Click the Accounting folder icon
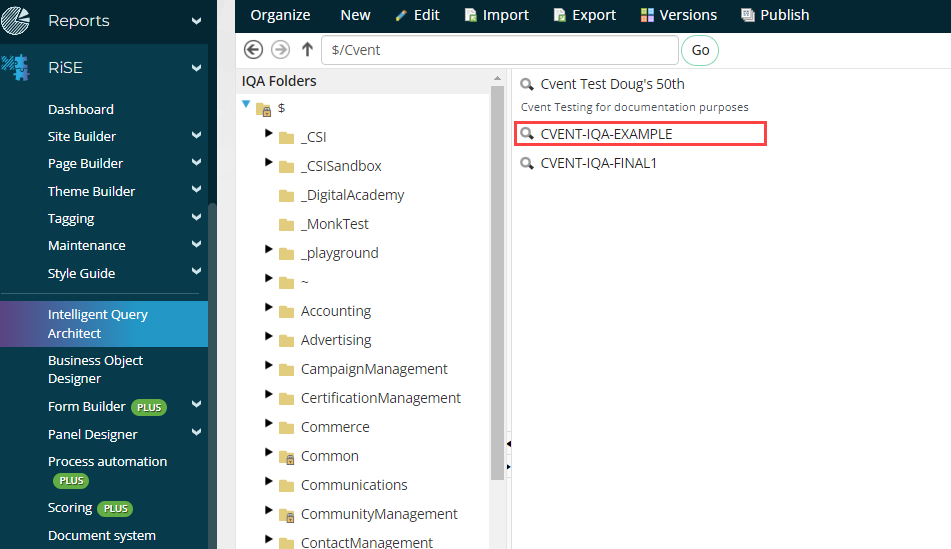 (x=286, y=311)
